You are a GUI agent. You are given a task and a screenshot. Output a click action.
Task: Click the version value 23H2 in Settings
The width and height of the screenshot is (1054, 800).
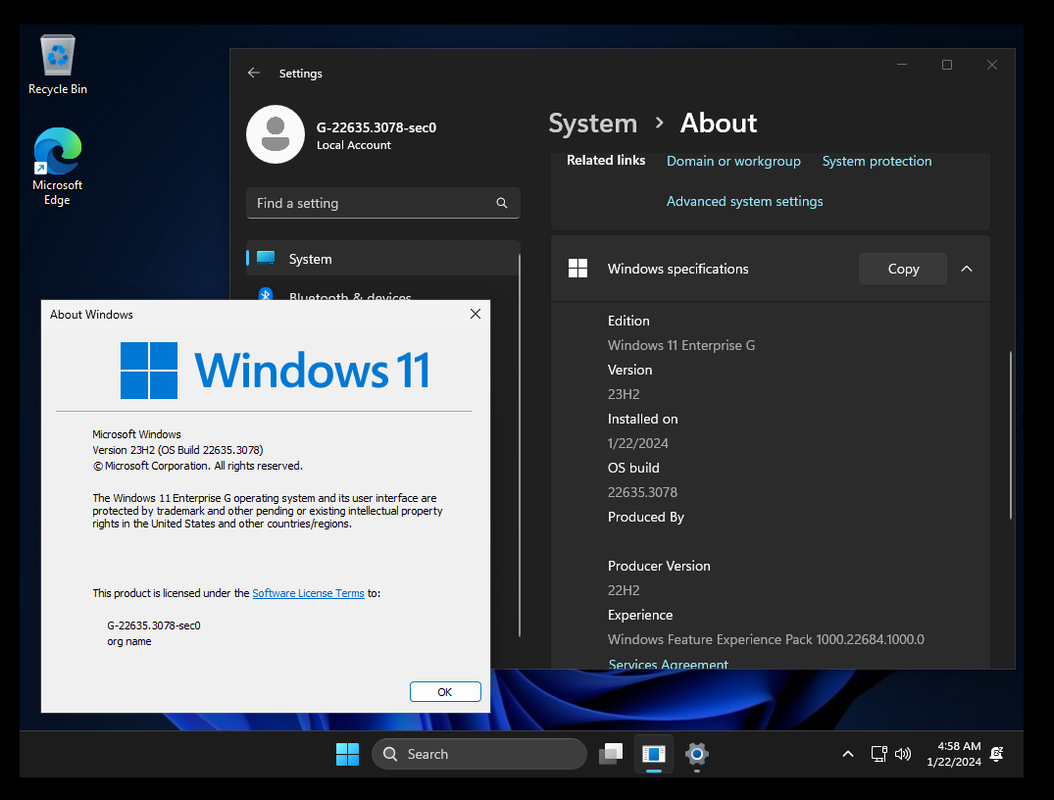[624, 394]
